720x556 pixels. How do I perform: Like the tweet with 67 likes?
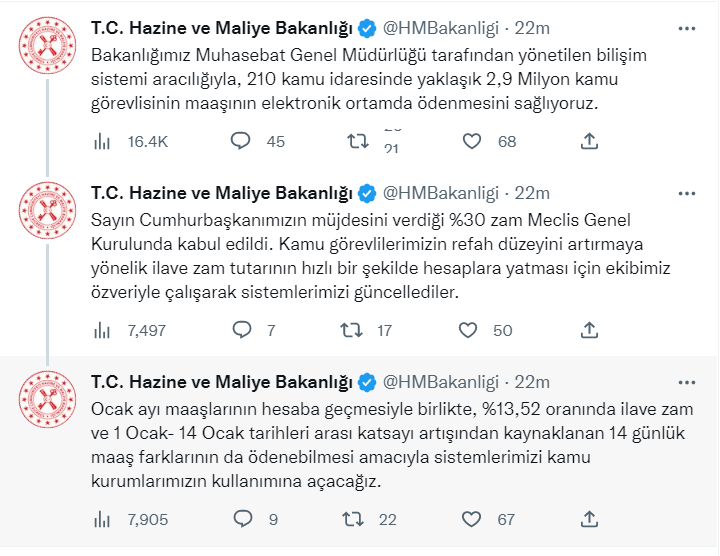pyautogui.click(x=472, y=519)
